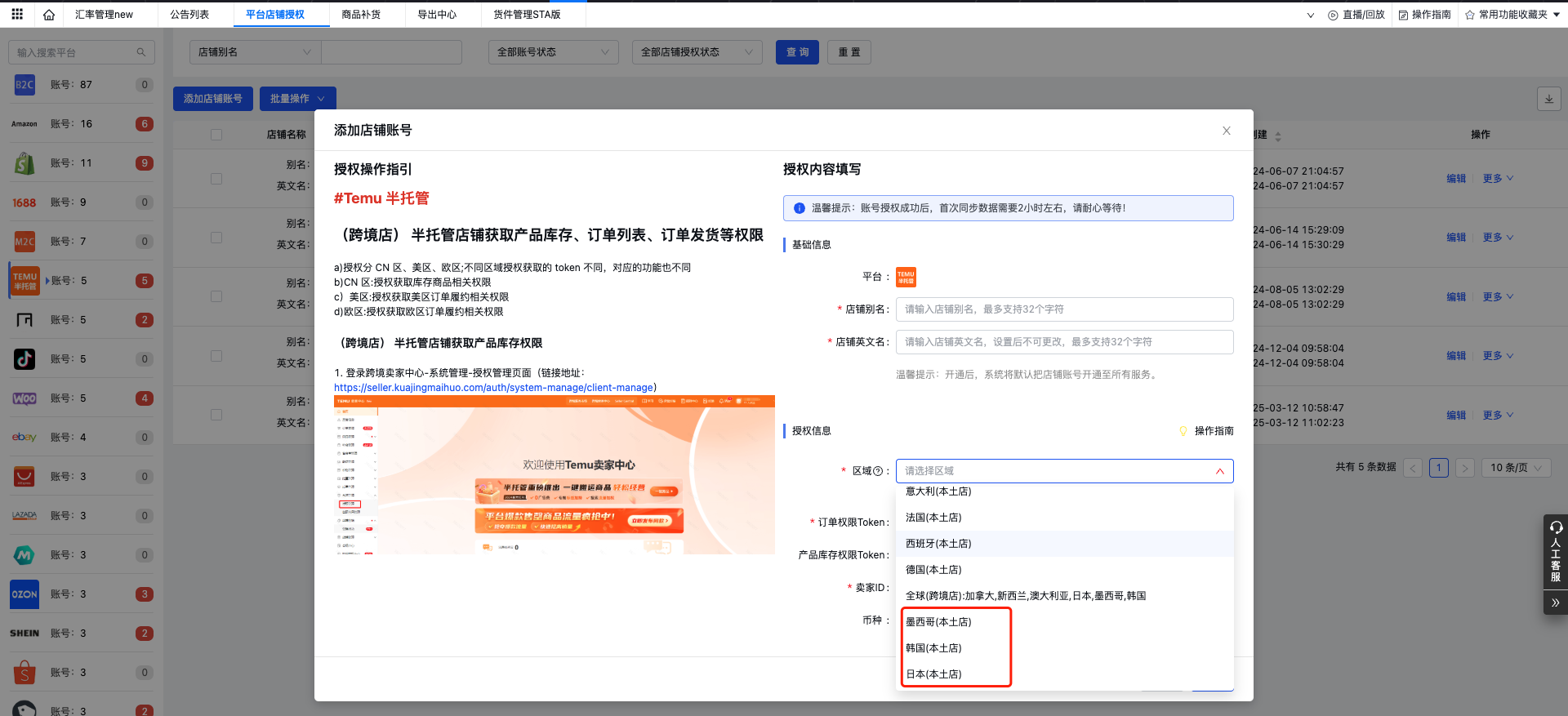
Task: Select the OZON platform icon
Action: pyautogui.click(x=24, y=594)
